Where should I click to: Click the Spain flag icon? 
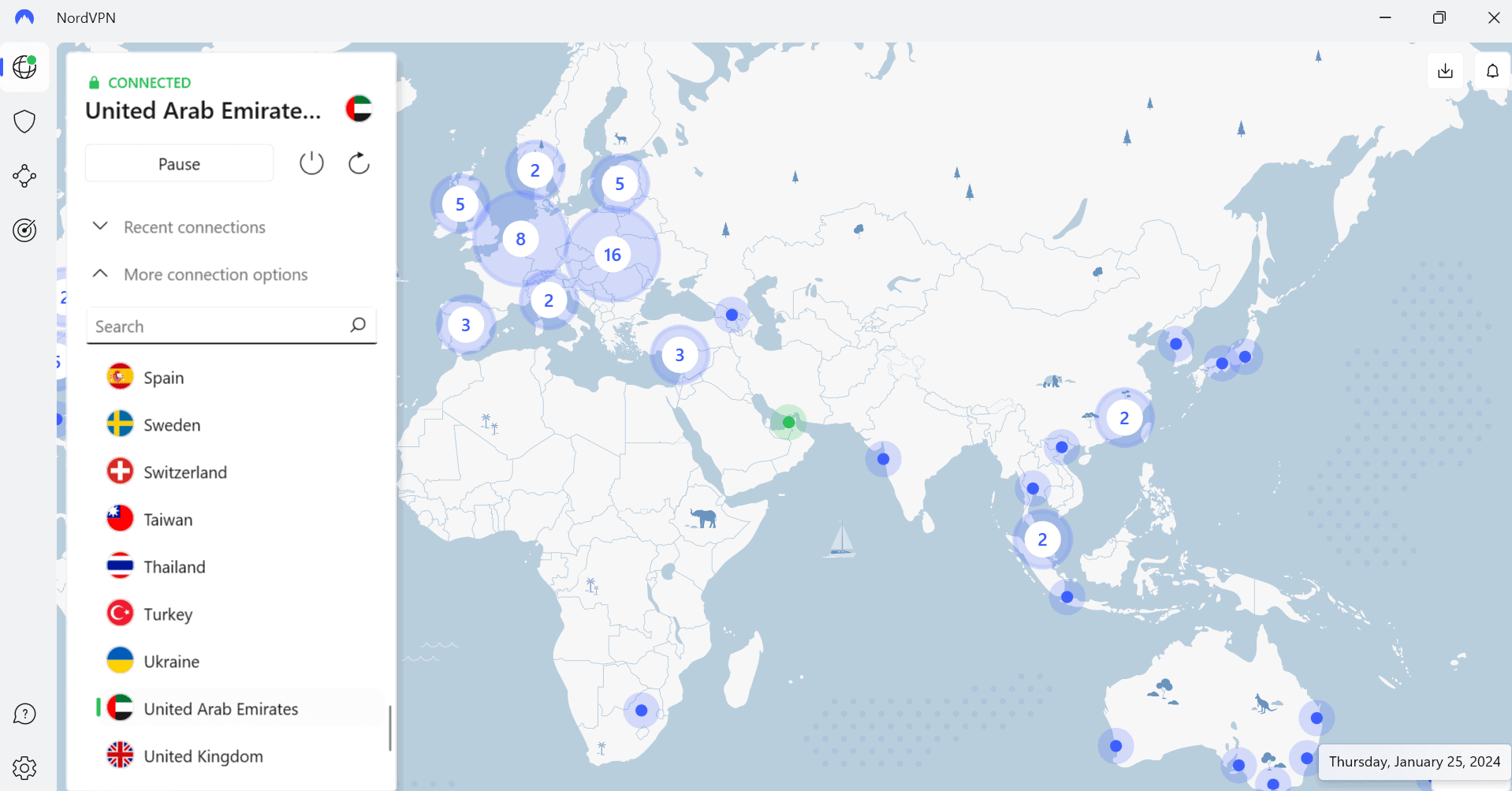click(x=120, y=377)
